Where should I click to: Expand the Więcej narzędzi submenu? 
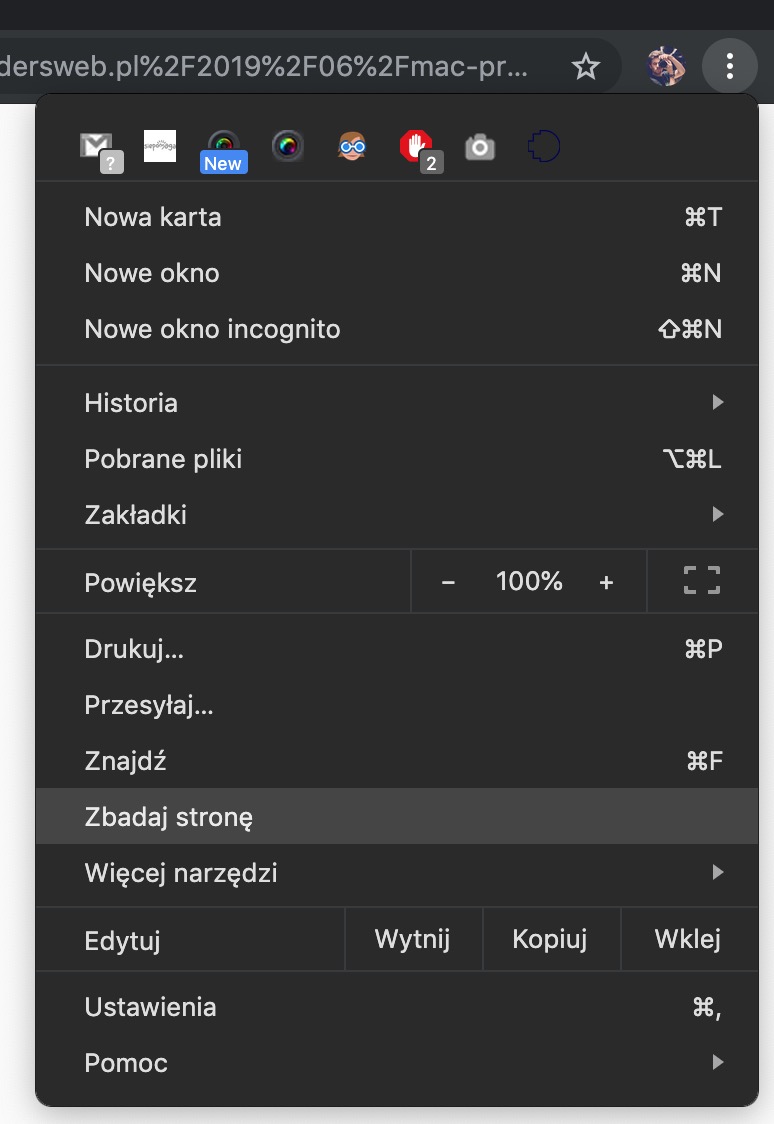click(x=396, y=872)
